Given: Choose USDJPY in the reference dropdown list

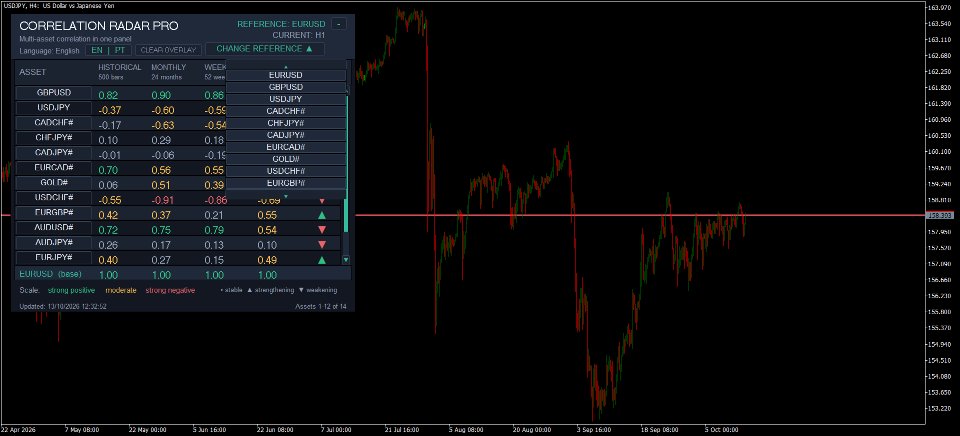Looking at the screenshot, I should click(286, 99).
